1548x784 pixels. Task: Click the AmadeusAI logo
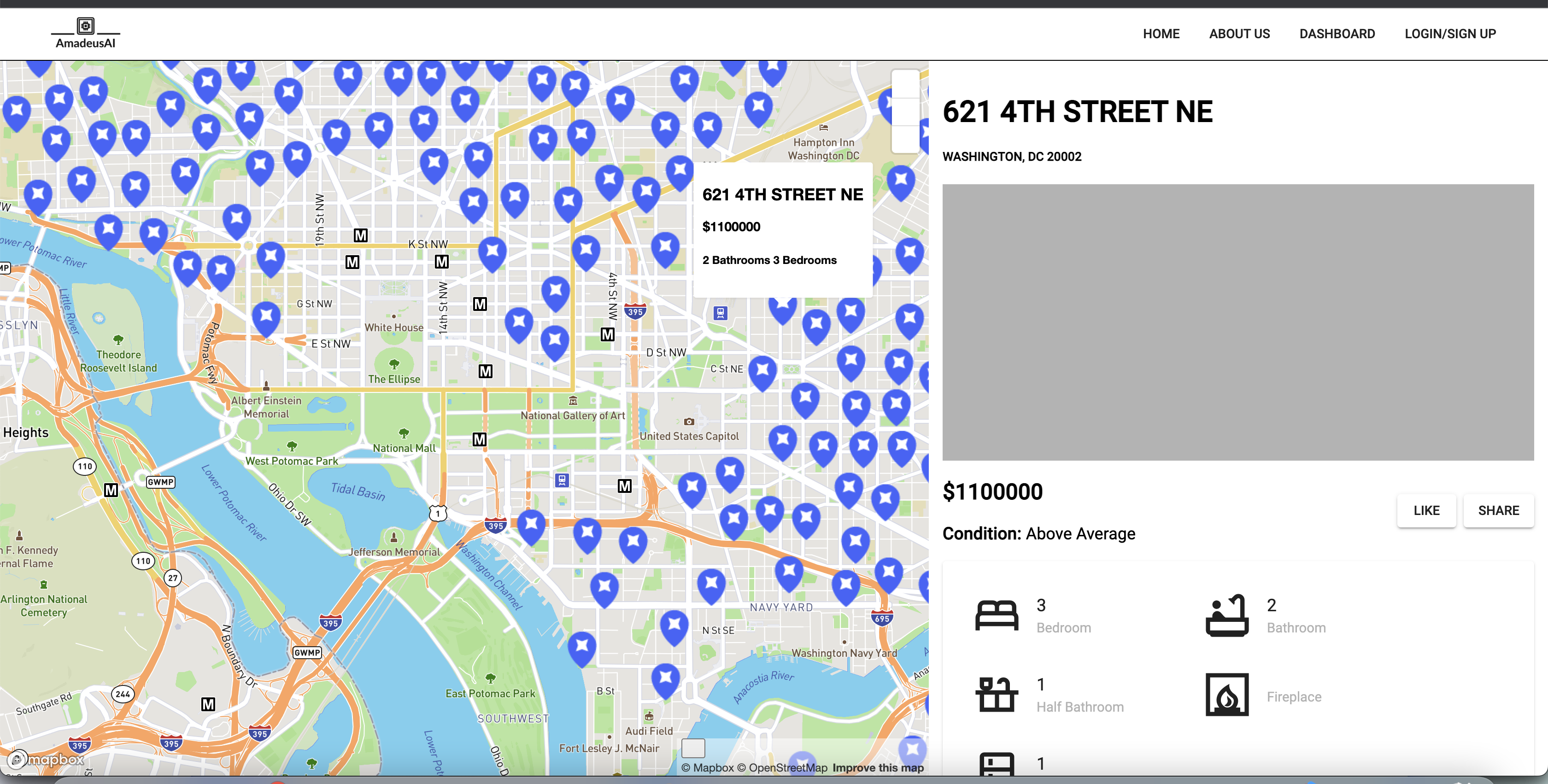[x=85, y=34]
